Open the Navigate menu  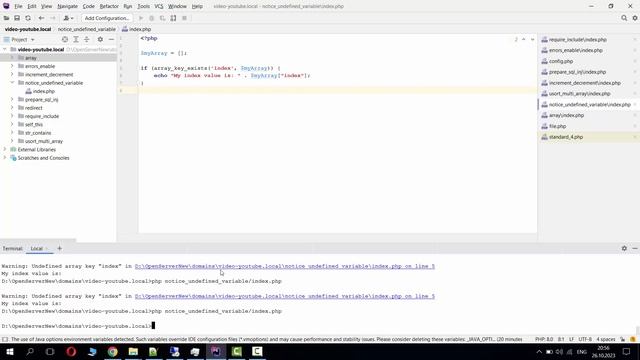(x=67, y=6)
